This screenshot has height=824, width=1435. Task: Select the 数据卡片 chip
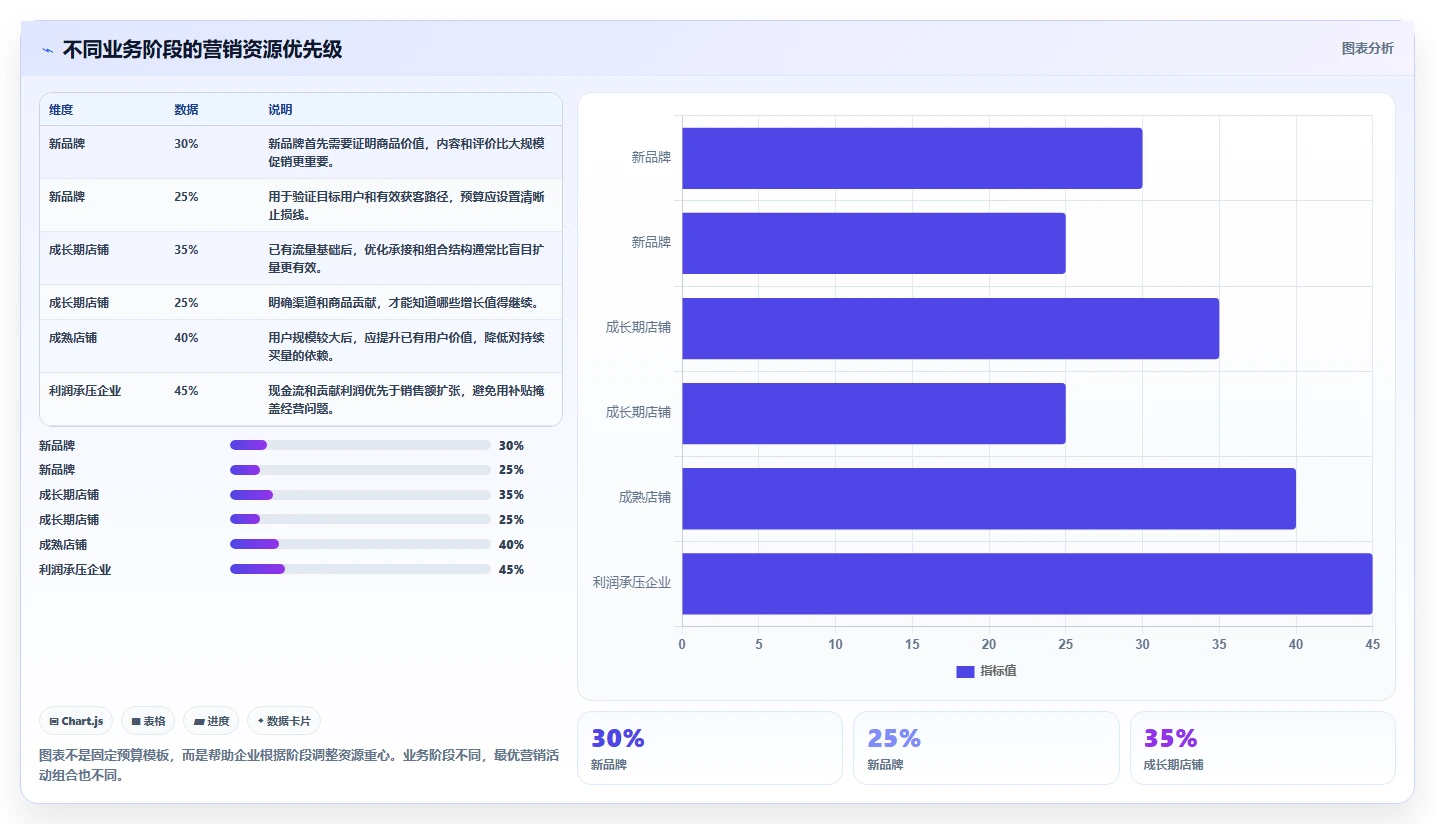coord(284,721)
